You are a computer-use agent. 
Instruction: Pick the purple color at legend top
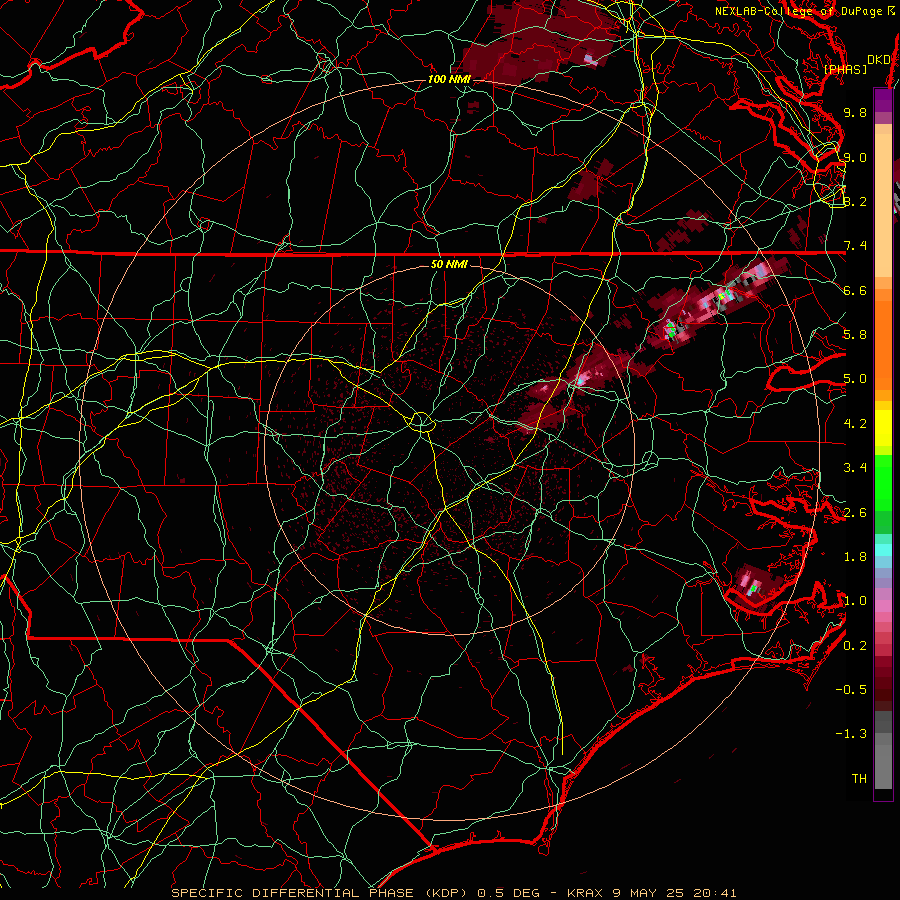click(883, 100)
